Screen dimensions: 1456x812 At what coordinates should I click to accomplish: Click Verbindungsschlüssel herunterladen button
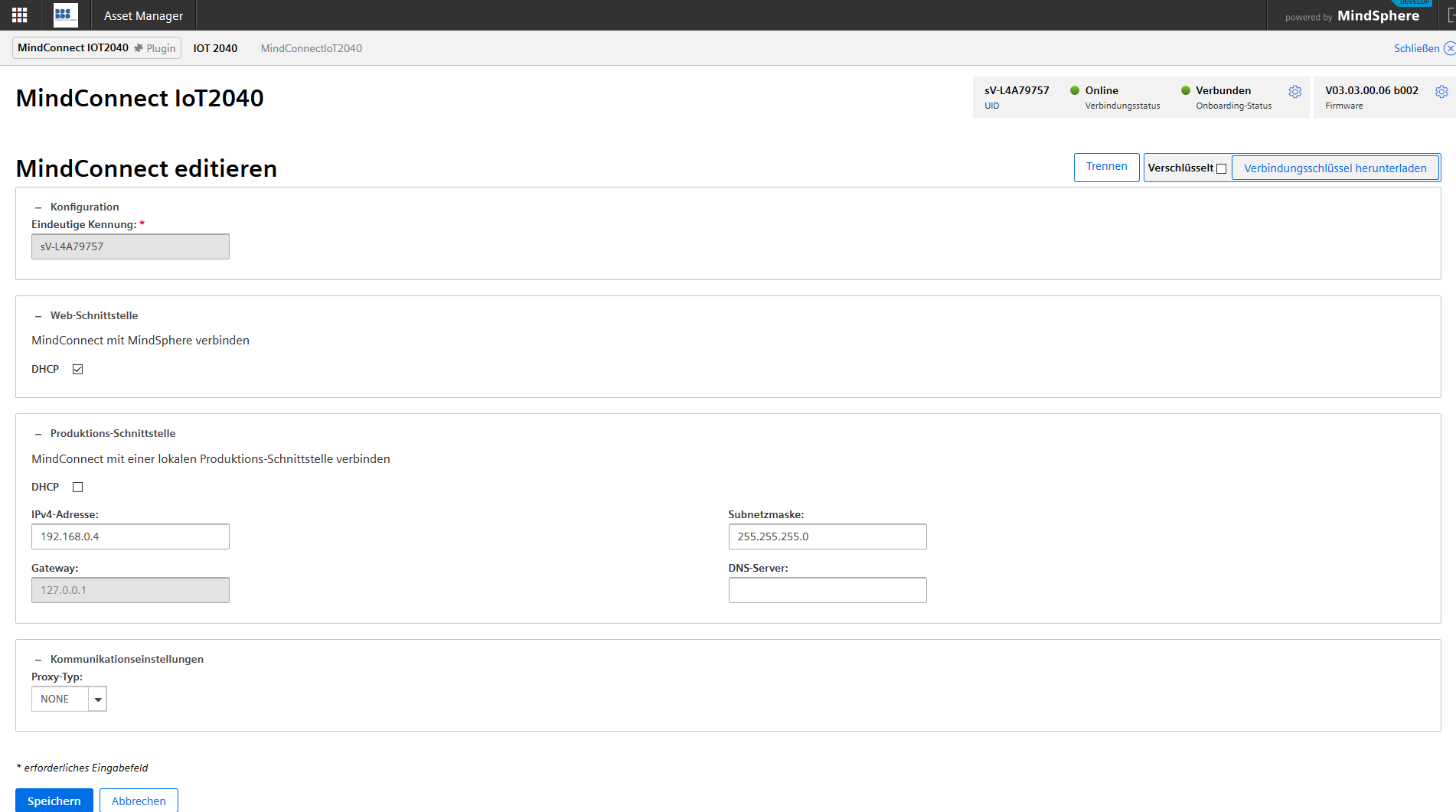pyautogui.click(x=1334, y=168)
